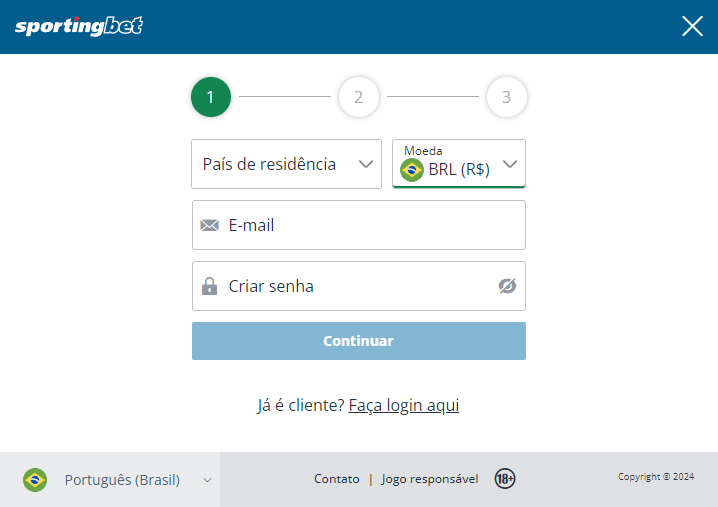
Task: Toggle password visibility eye icon
Action: click(x=507, y=286)
